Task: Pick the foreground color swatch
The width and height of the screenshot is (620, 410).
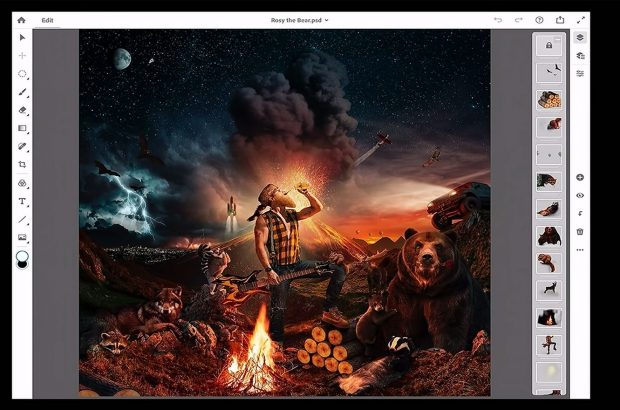Action: (22, 256)
